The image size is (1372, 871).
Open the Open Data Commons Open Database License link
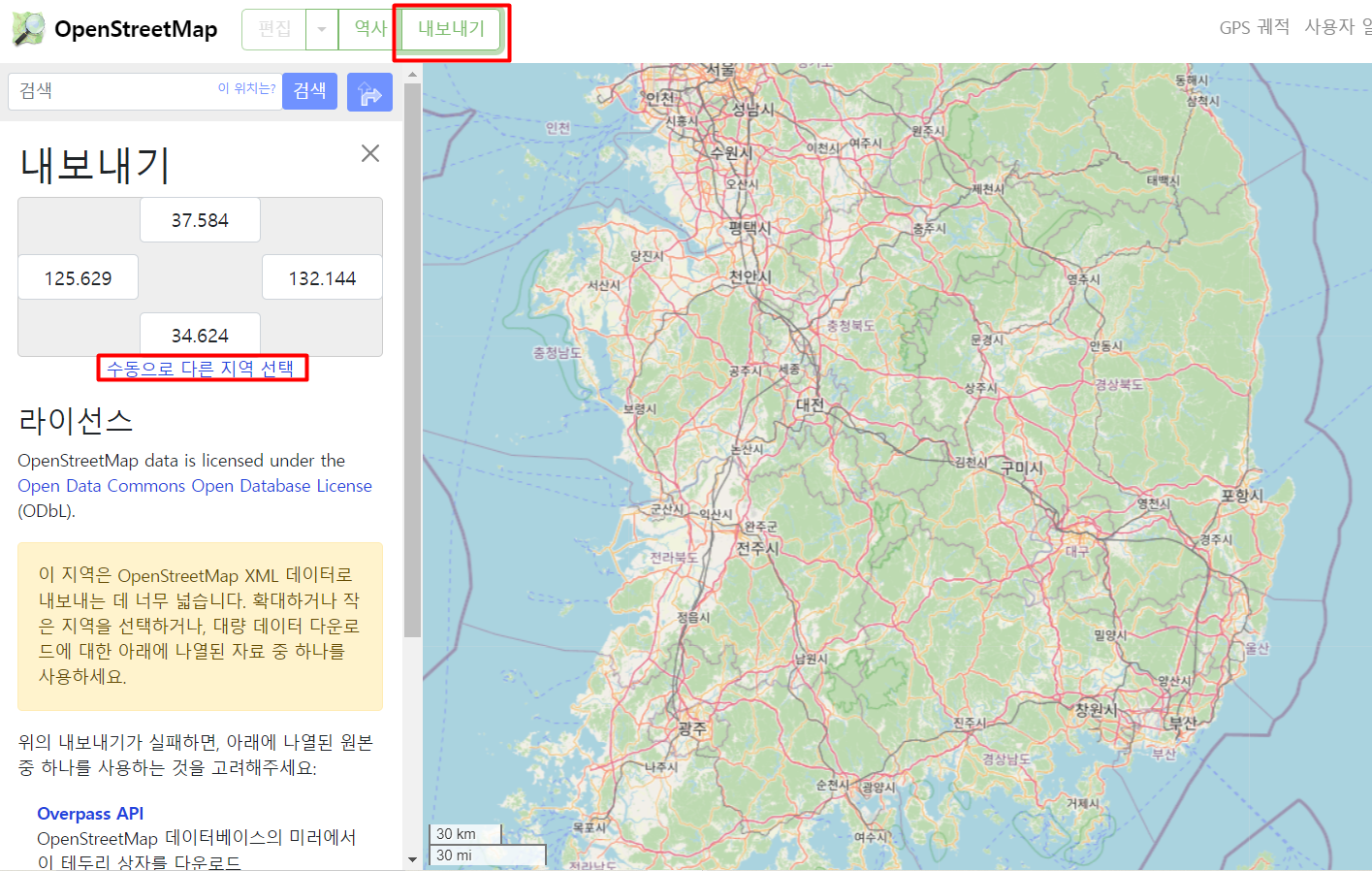[195, 486]
